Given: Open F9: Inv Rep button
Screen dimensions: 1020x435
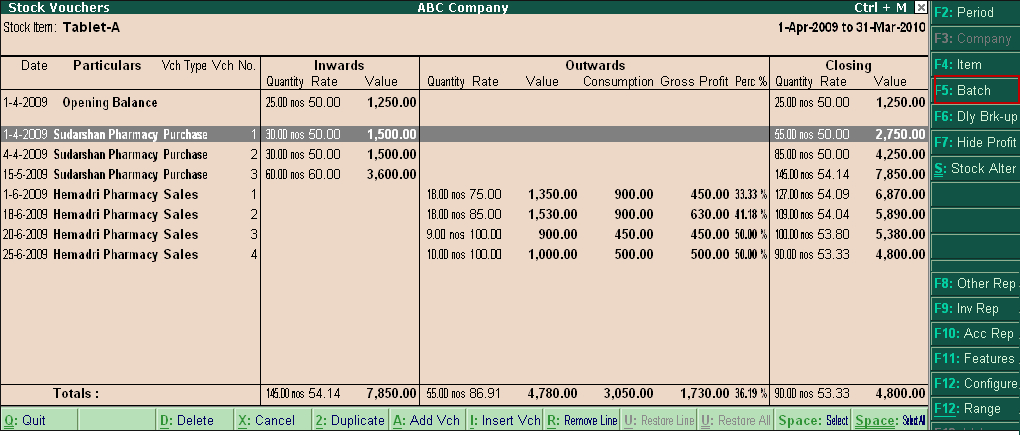Looking at the screenshot, I should click(975, 309).
